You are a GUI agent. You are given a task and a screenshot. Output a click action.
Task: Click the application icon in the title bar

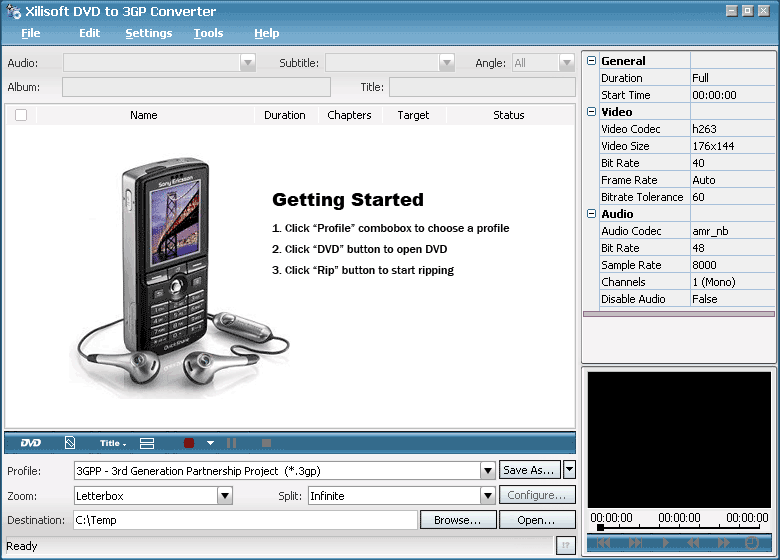(13, 11)
